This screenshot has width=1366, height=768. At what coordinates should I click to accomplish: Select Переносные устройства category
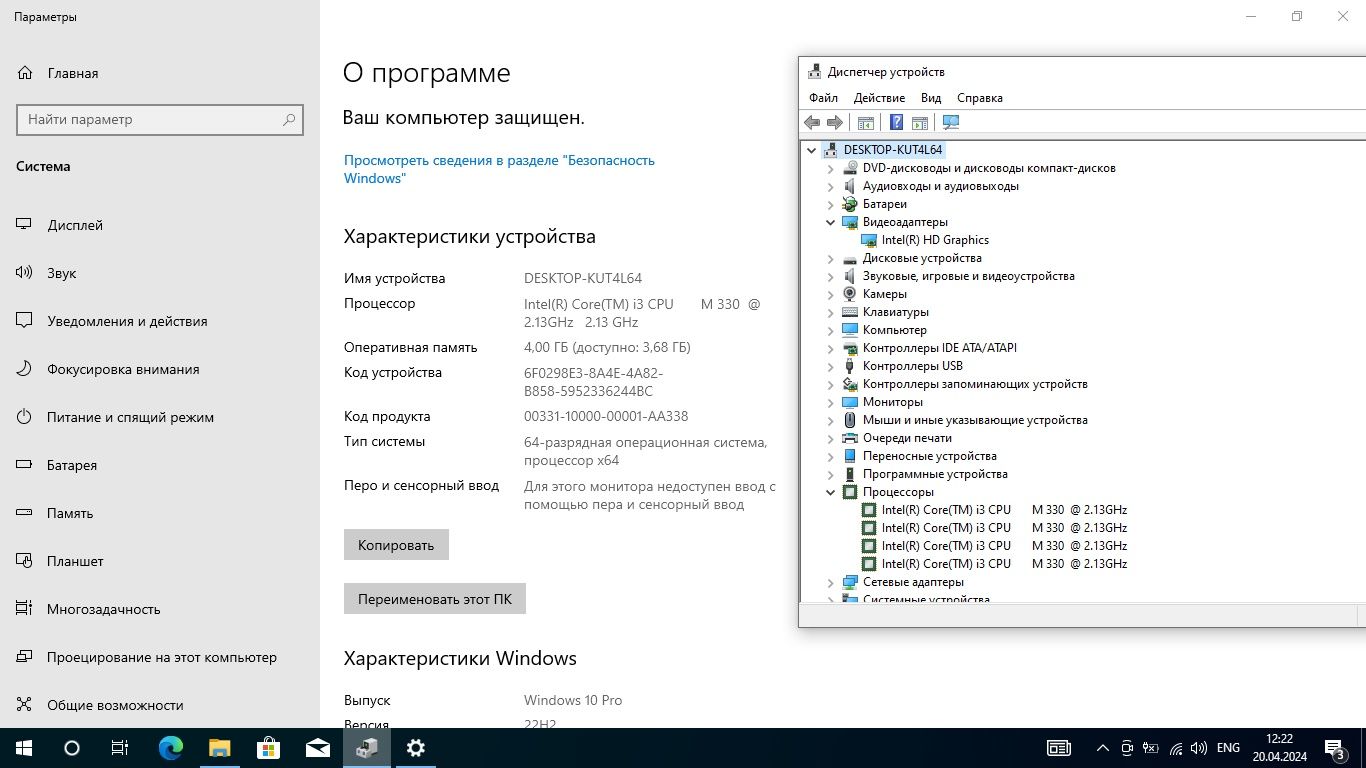[930, 456]
